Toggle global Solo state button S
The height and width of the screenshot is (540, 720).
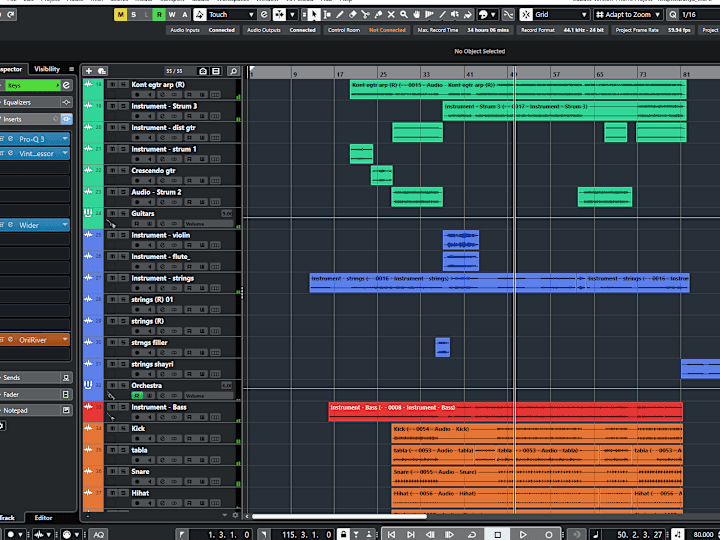click(x=134, y=15)
